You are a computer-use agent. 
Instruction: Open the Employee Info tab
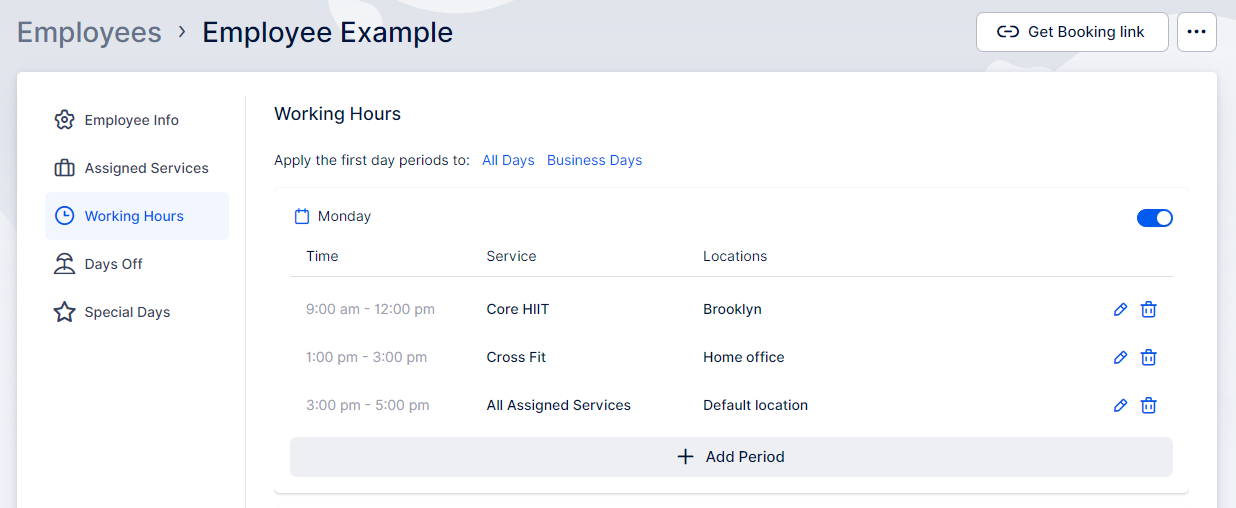137,120
